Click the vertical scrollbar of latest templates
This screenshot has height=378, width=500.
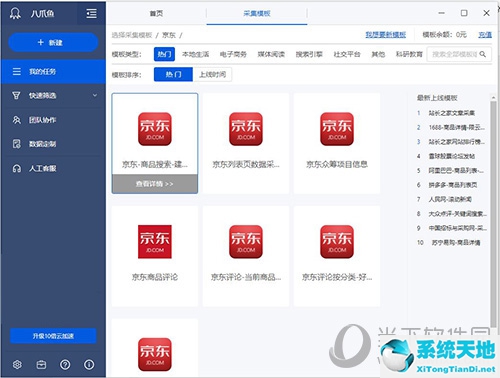tap(493, 213)
